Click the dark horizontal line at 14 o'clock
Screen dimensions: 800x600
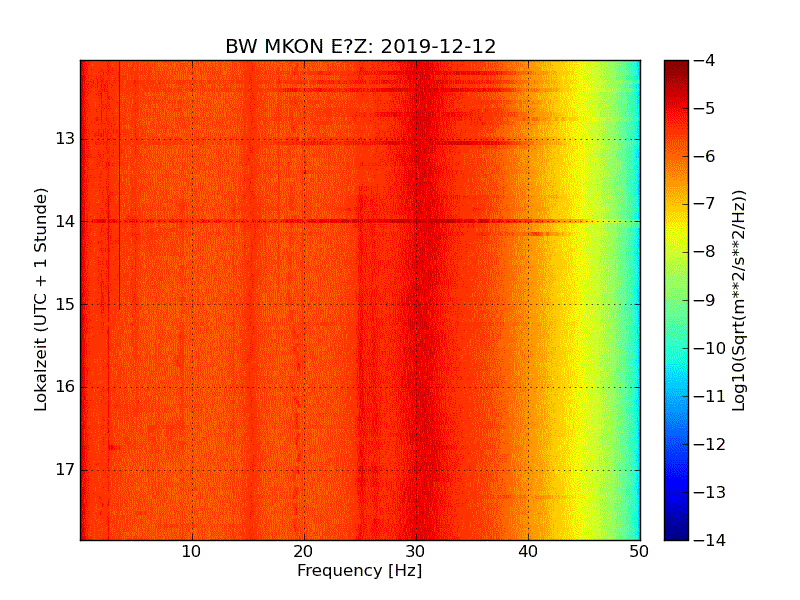coord(360,221)
